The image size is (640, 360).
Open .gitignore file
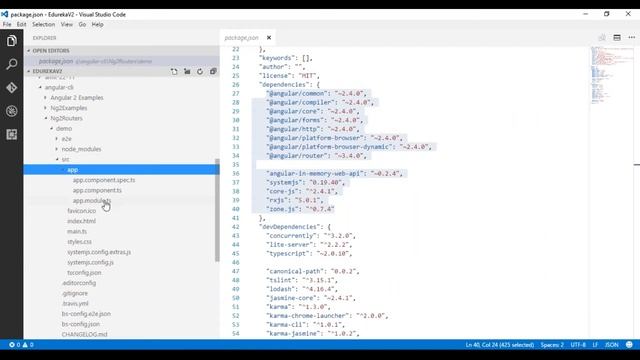(75, 293)
